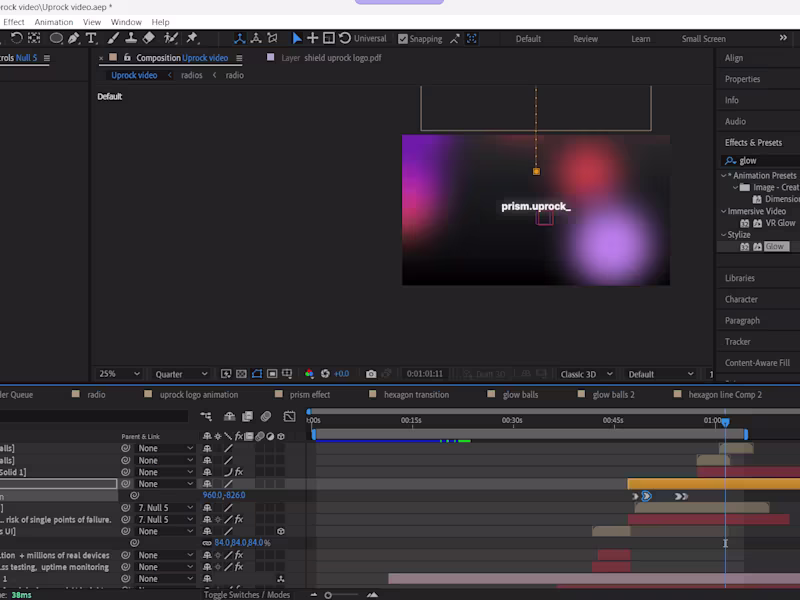The height and width of the screenshot is (600, 800).
Task: Select the Type tool
Action: point(91,38)
